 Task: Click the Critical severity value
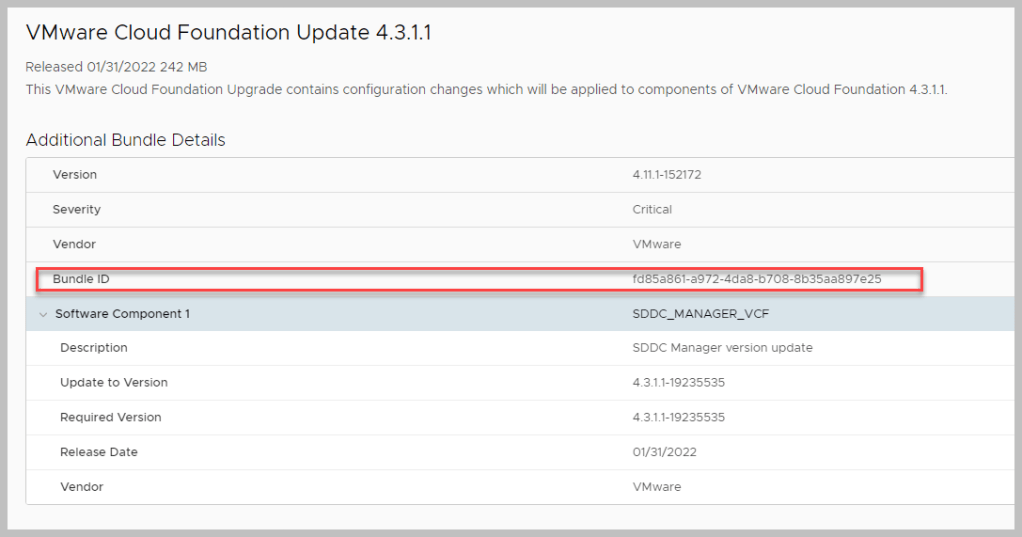click(x=652, y=210)
